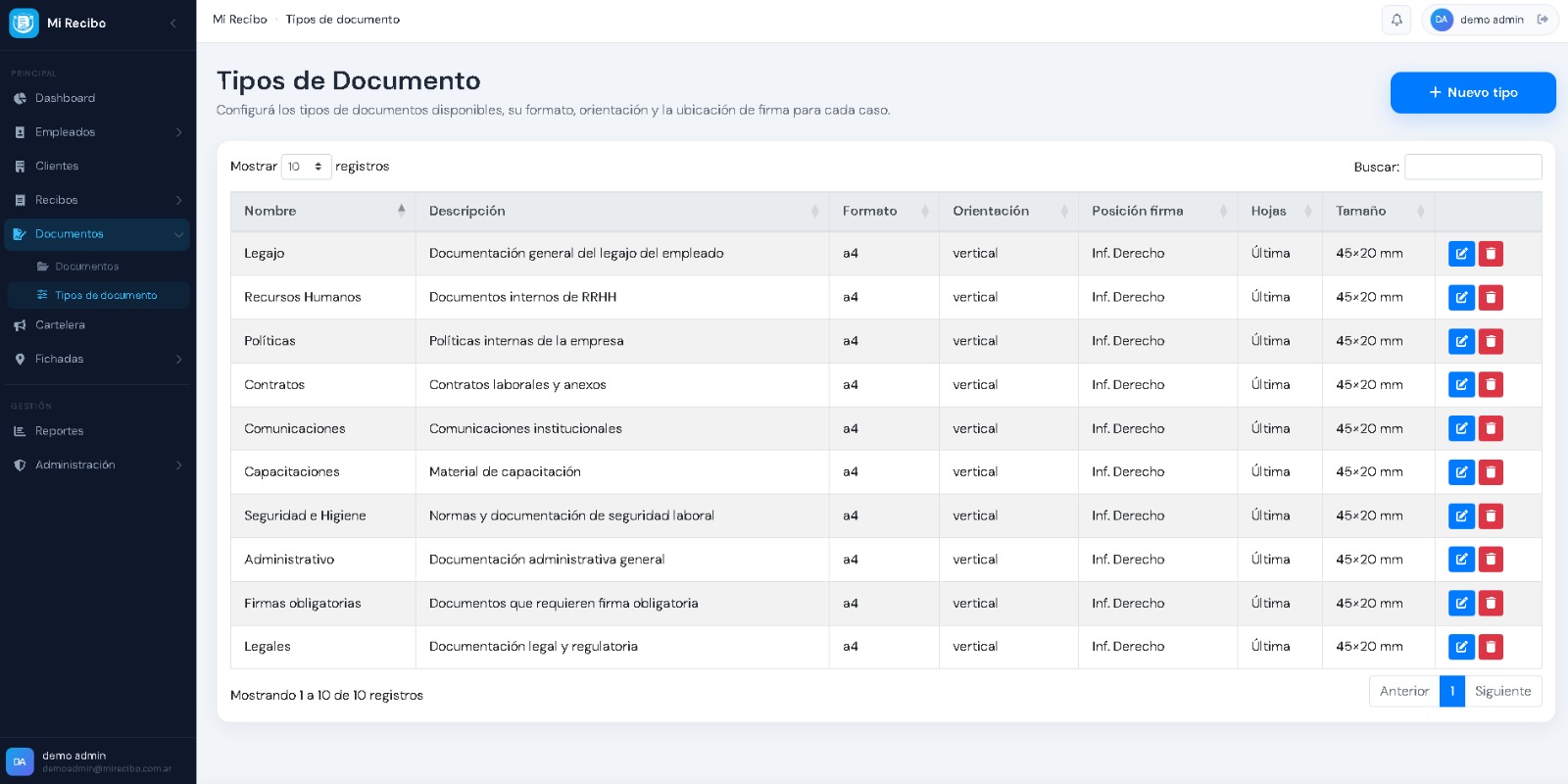Screen dimensions: 1568x784
Task: Delete the Recursos Humanos document type
Action: (x=1491, y=298)
